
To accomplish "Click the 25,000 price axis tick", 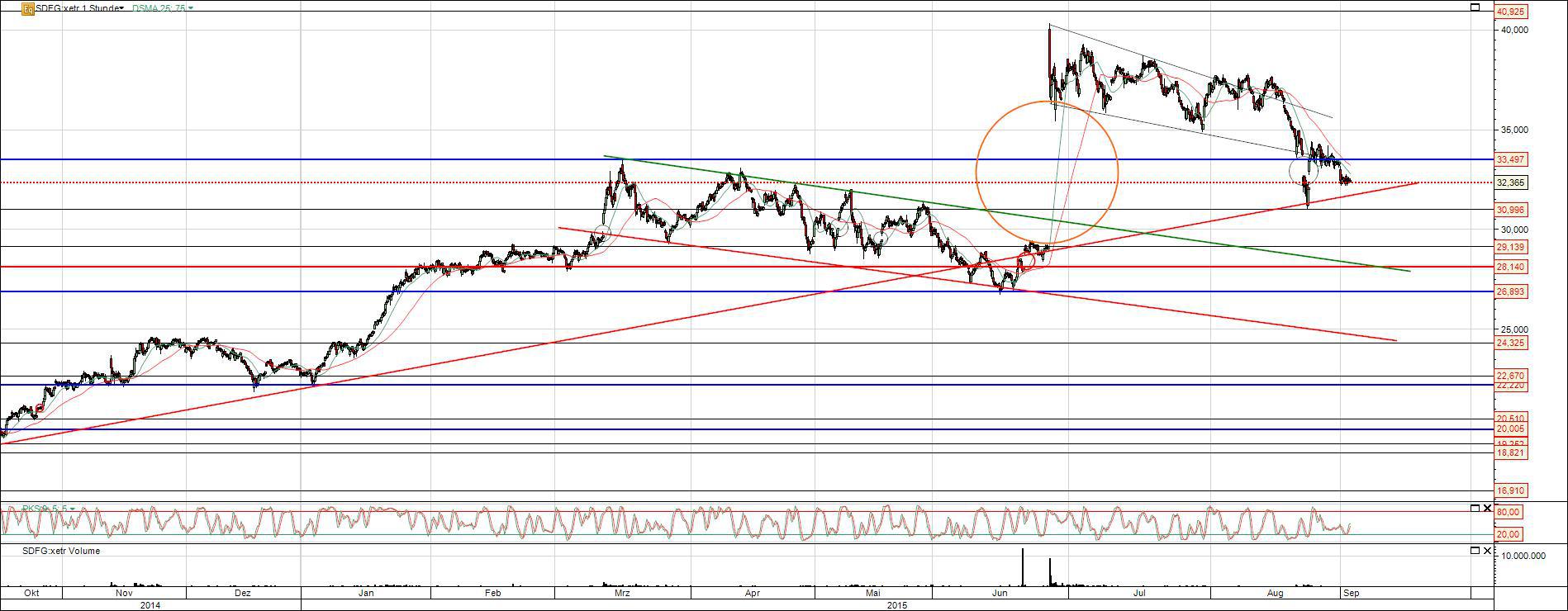I will pyautogui.click(x=1515, y=329).
